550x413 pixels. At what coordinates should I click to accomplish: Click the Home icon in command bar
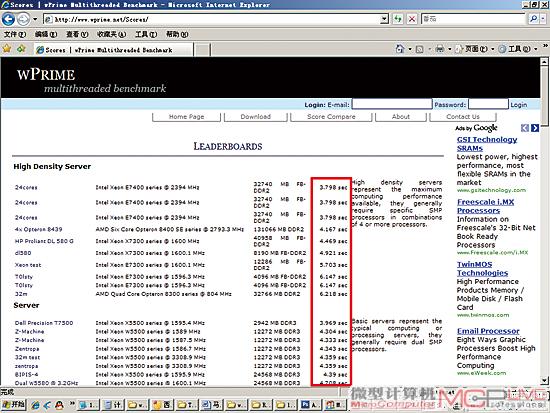click(x=400, y=49)
